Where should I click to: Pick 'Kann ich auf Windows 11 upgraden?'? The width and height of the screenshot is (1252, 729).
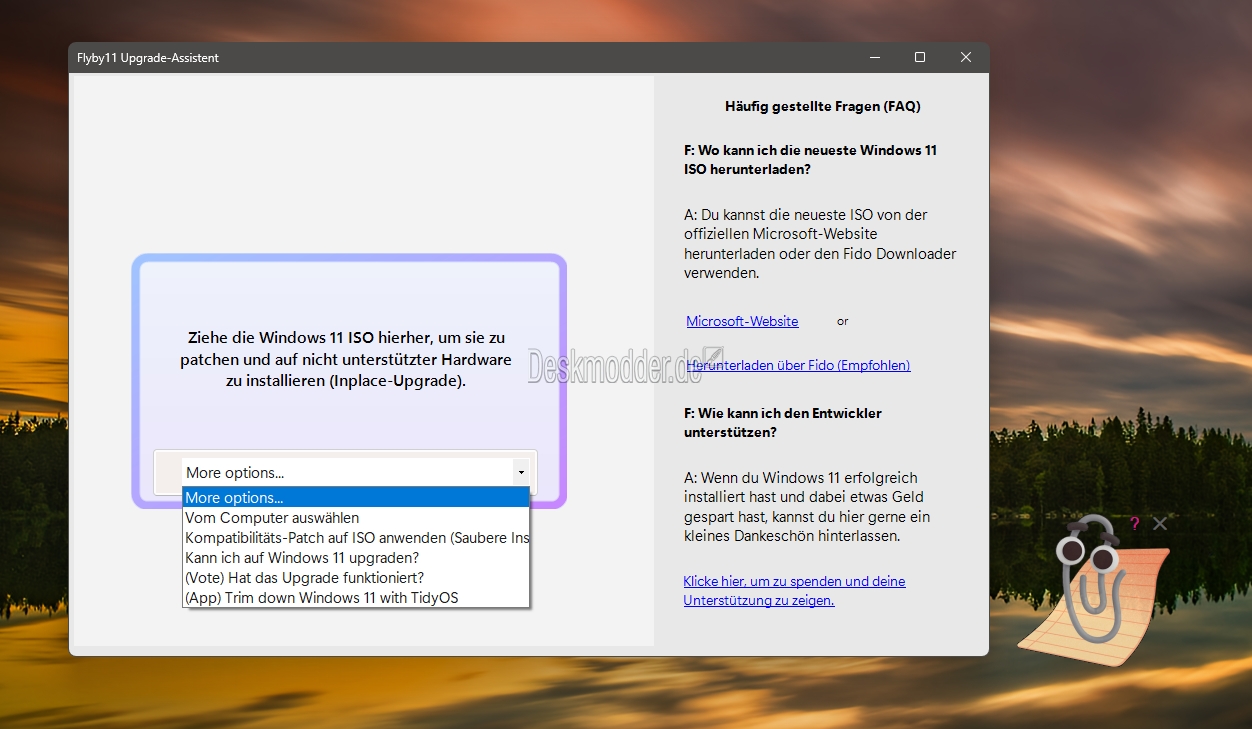[x=355, y=558]
